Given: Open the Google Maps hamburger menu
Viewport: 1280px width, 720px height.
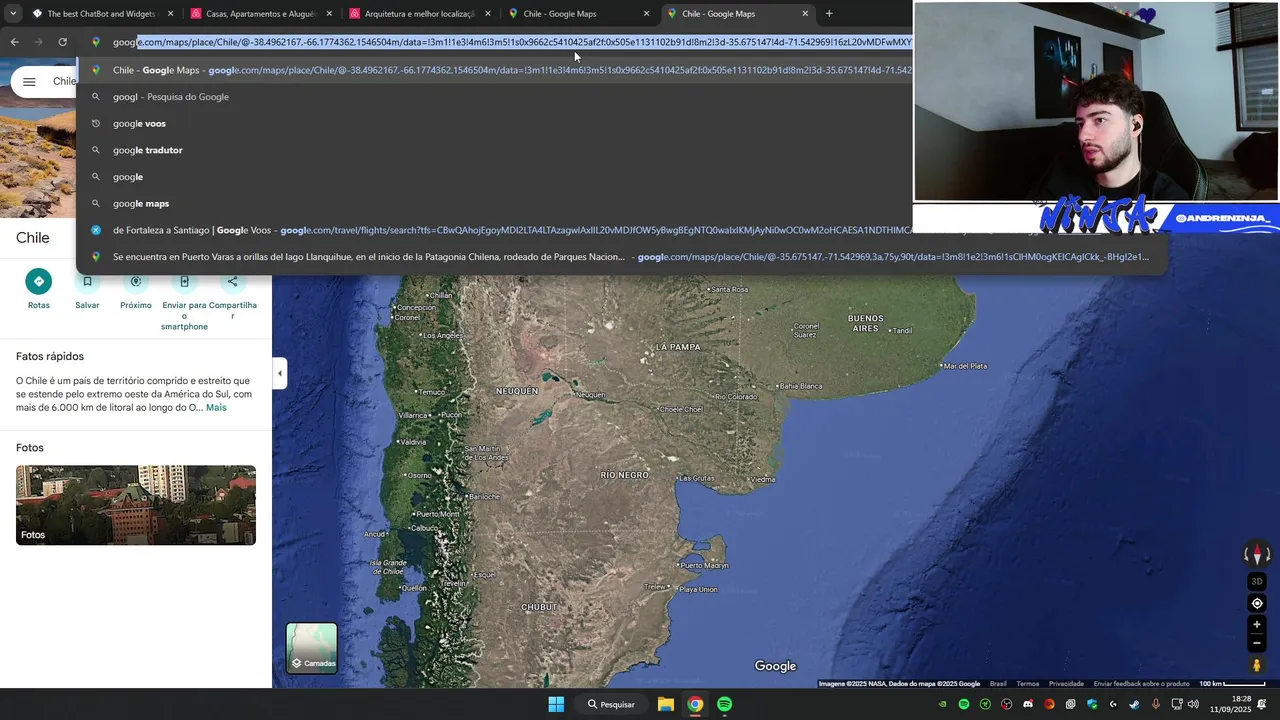Looking at the screenshot, I should (x=29, y=82).
